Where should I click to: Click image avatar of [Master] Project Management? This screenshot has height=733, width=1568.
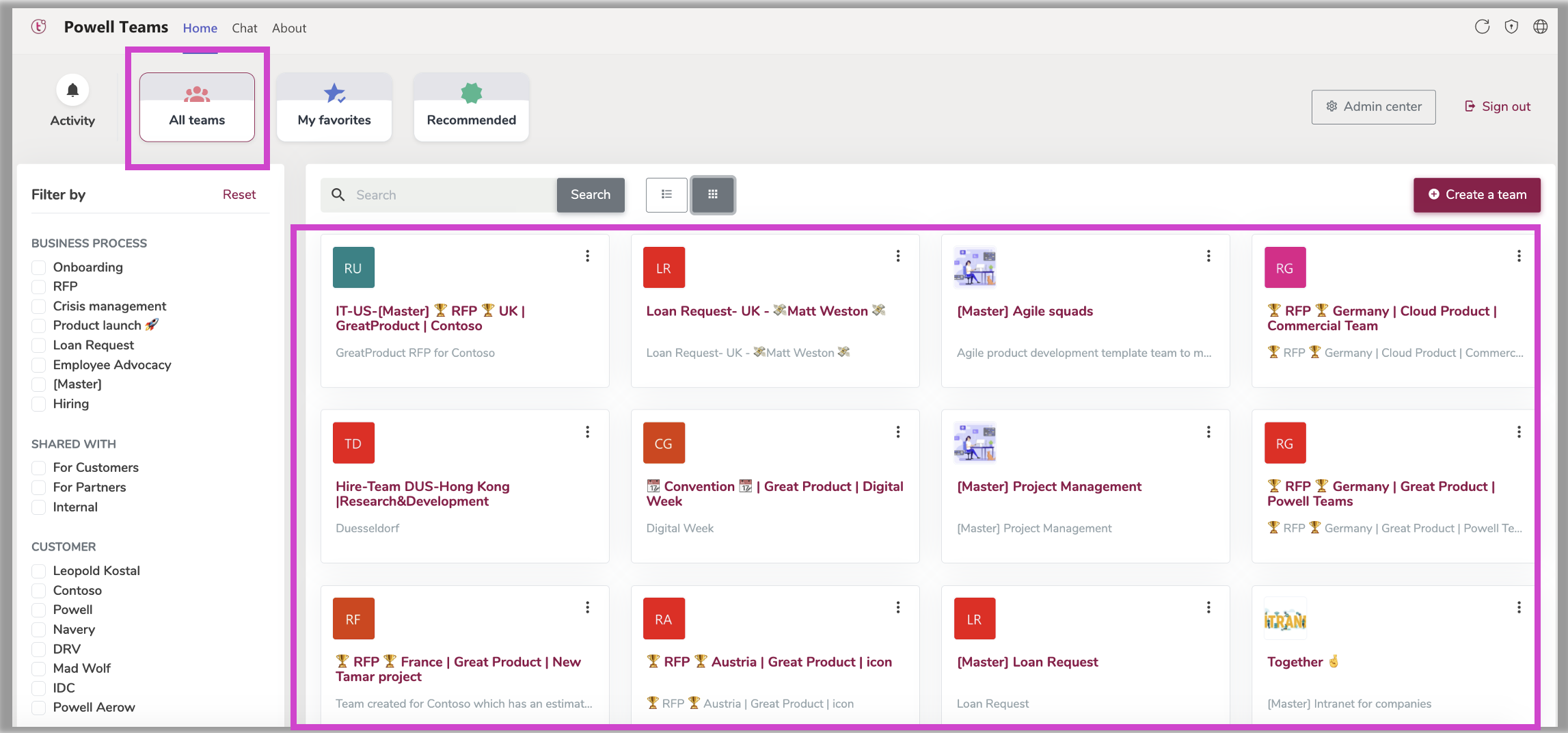point(975,443)
